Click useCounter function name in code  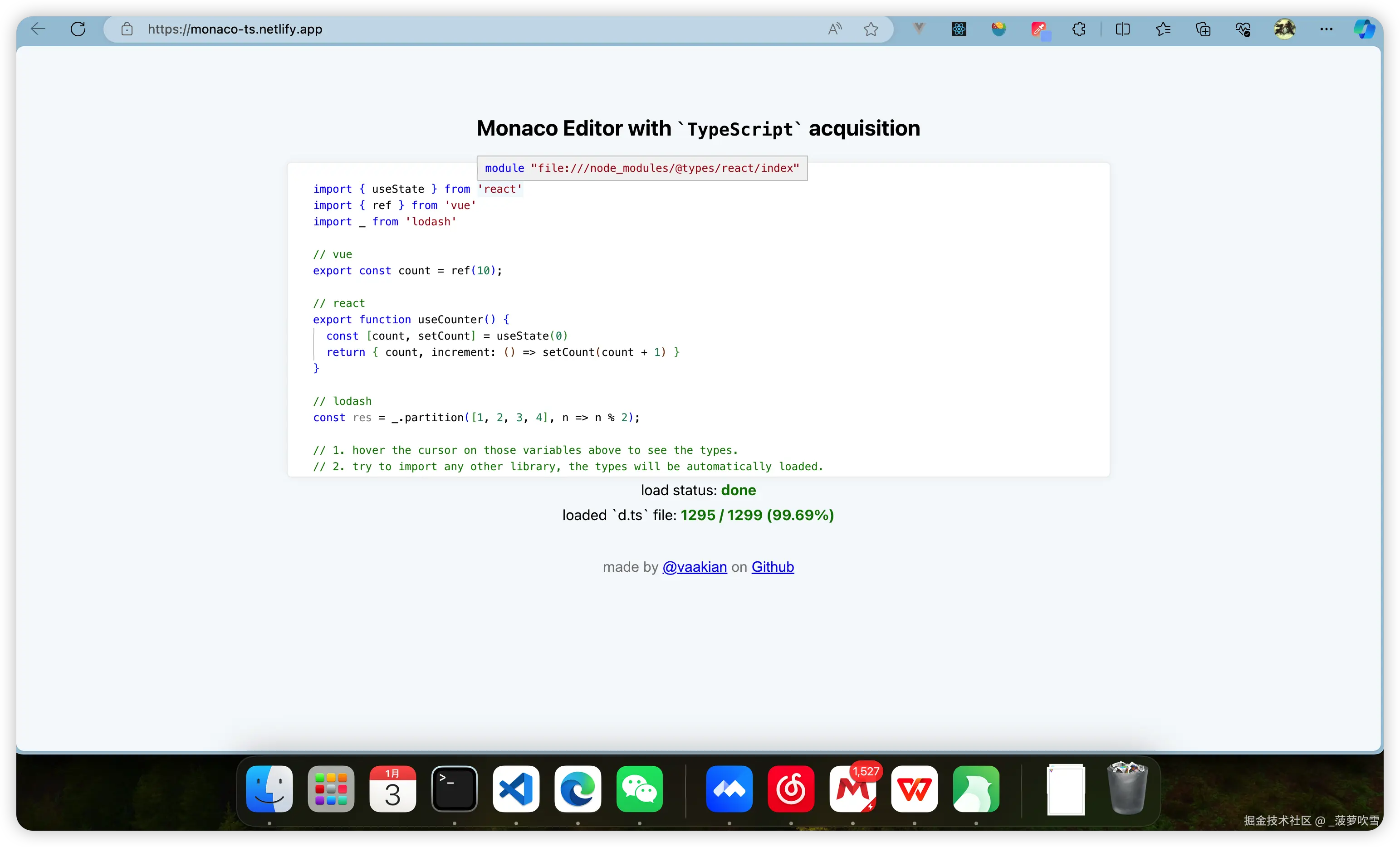pyautogui.click(x=450, y=320)
